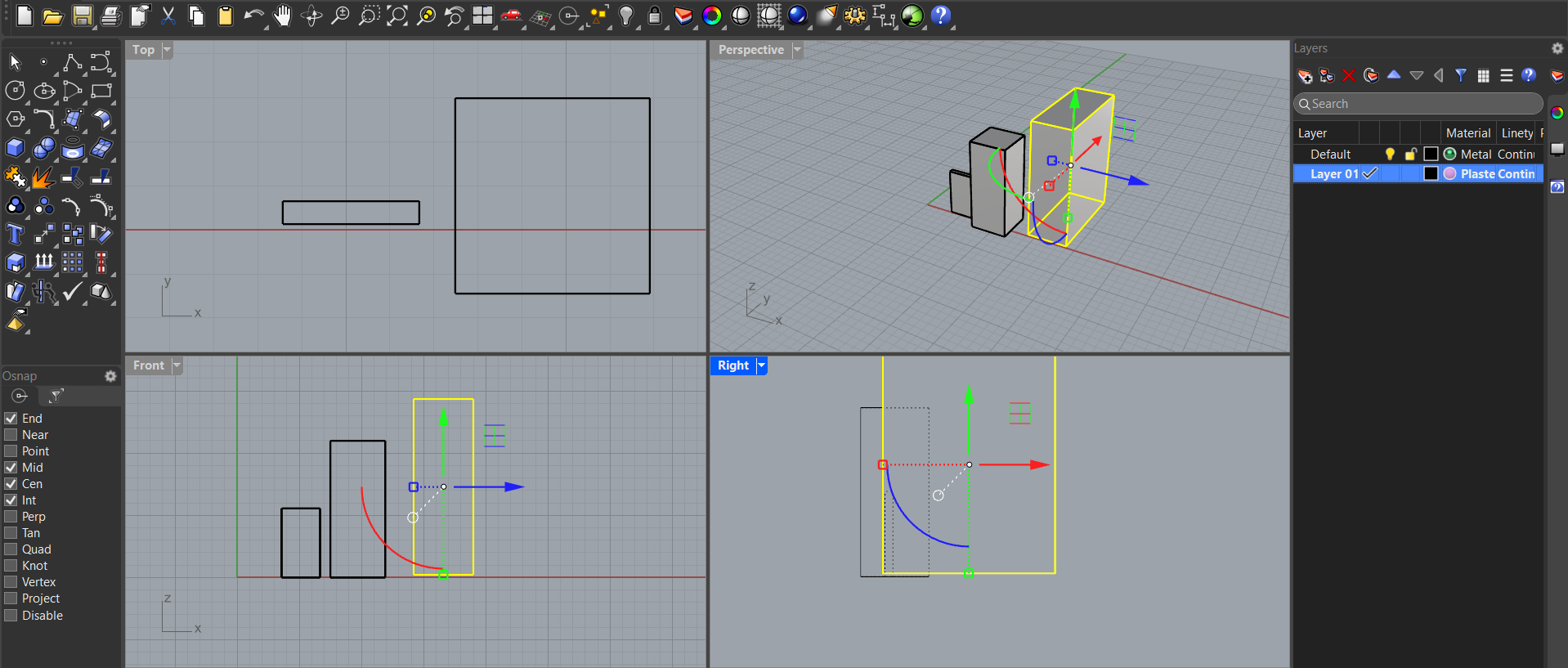Click the Circle tool icon
The image size is (1568, 668).
pos(15,91)
